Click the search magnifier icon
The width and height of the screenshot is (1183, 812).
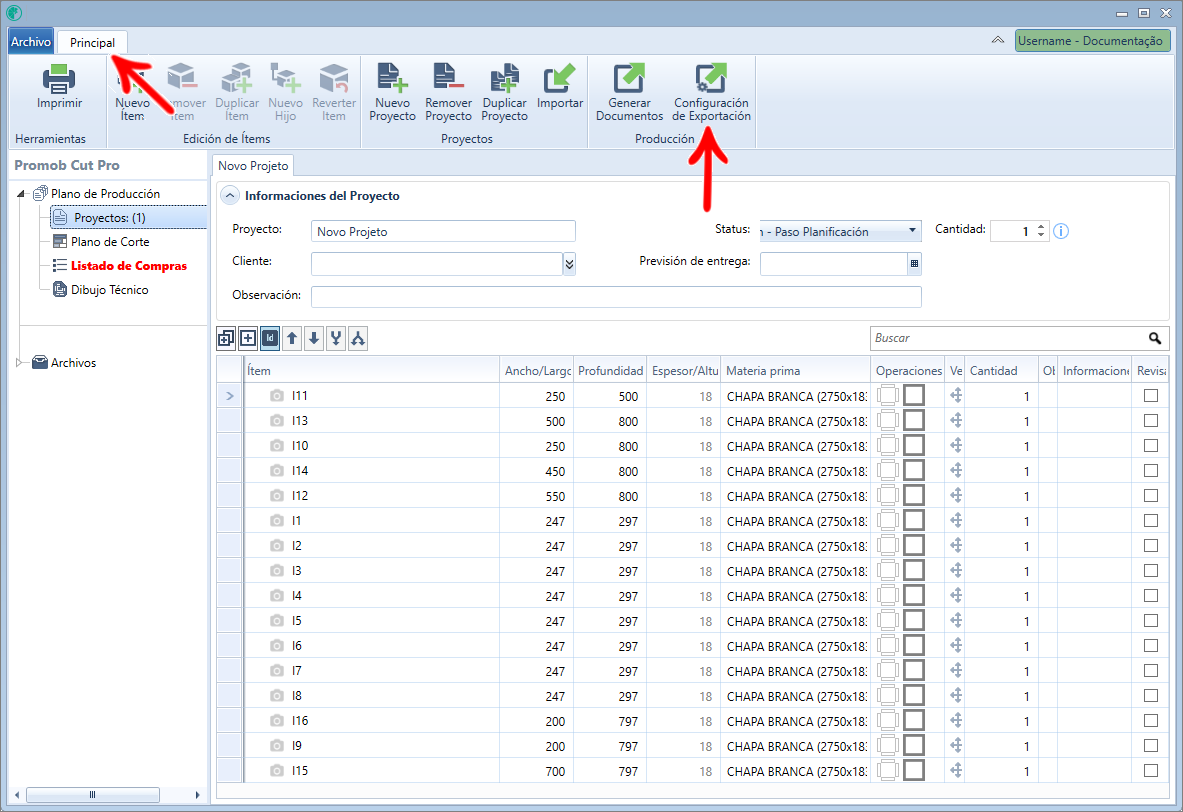1155,338
